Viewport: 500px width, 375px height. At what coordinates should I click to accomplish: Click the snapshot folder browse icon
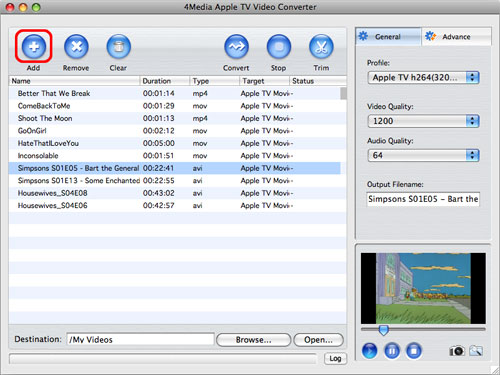click(x=476, y=351)
